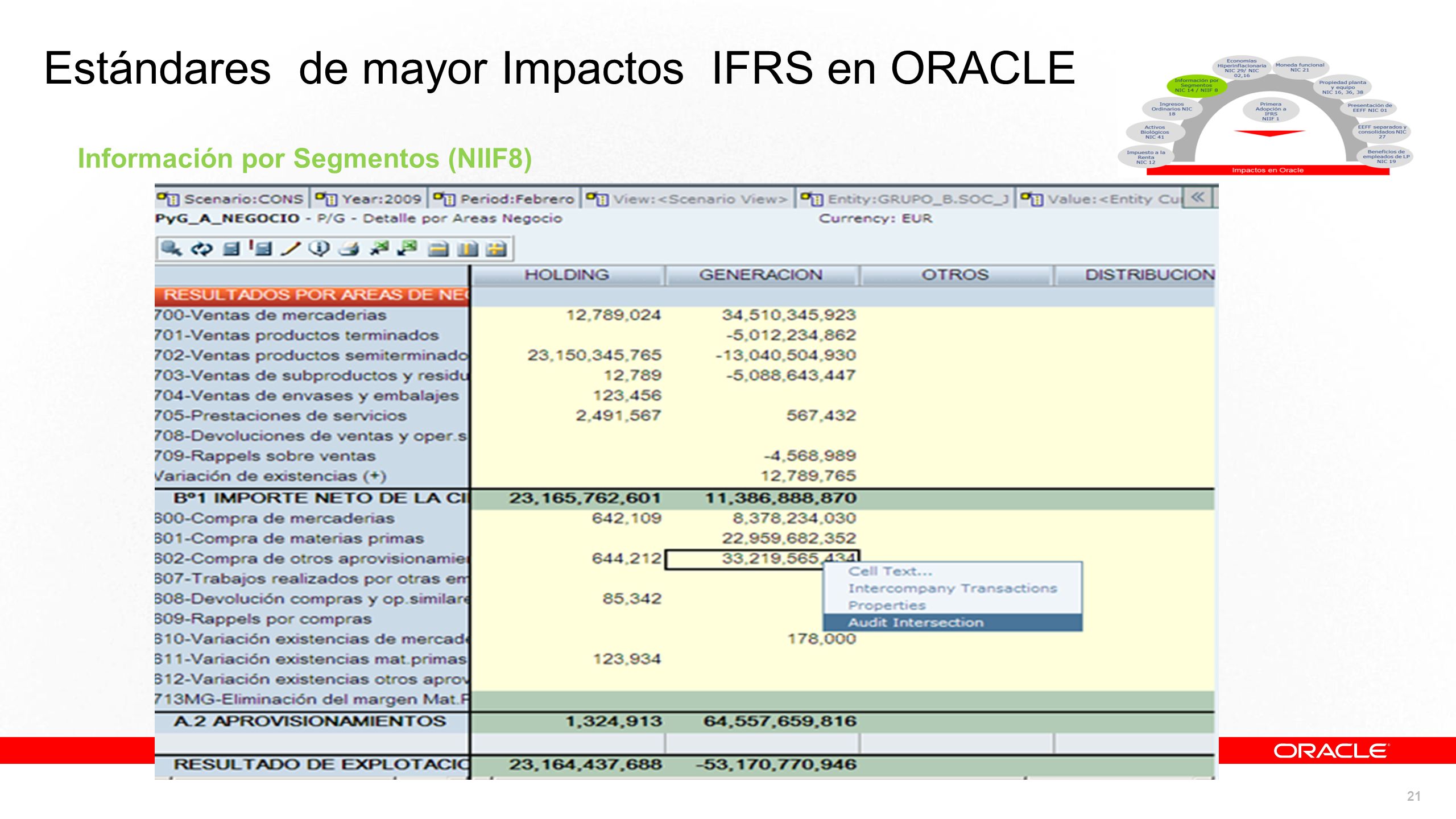Click the cell with value 644,212
The width and height of the screenshot is (1456, 819).
click(568, 559)
